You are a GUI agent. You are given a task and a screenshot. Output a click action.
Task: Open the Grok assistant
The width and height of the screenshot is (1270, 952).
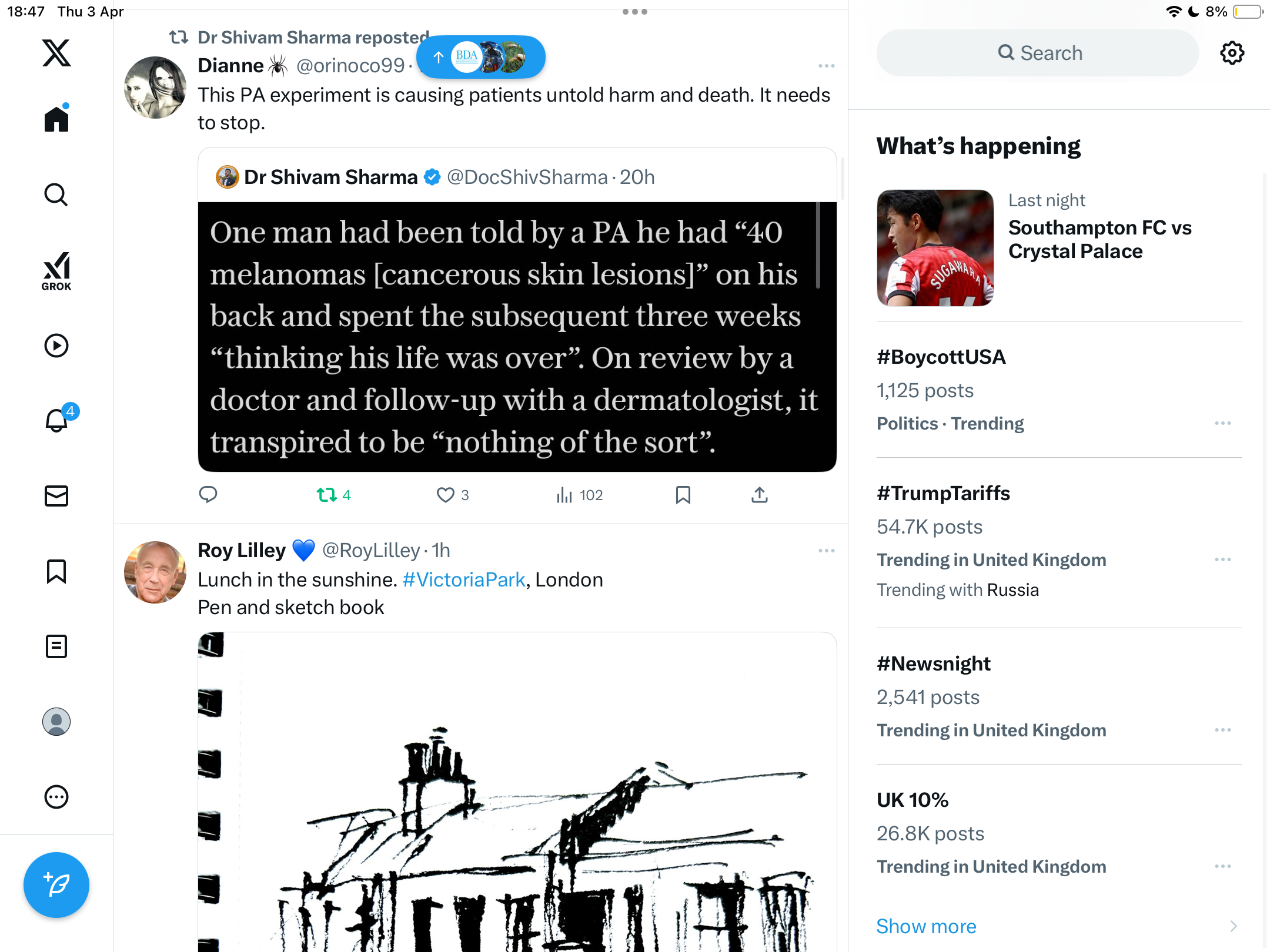pyautogui.click(x=56, y=271)
